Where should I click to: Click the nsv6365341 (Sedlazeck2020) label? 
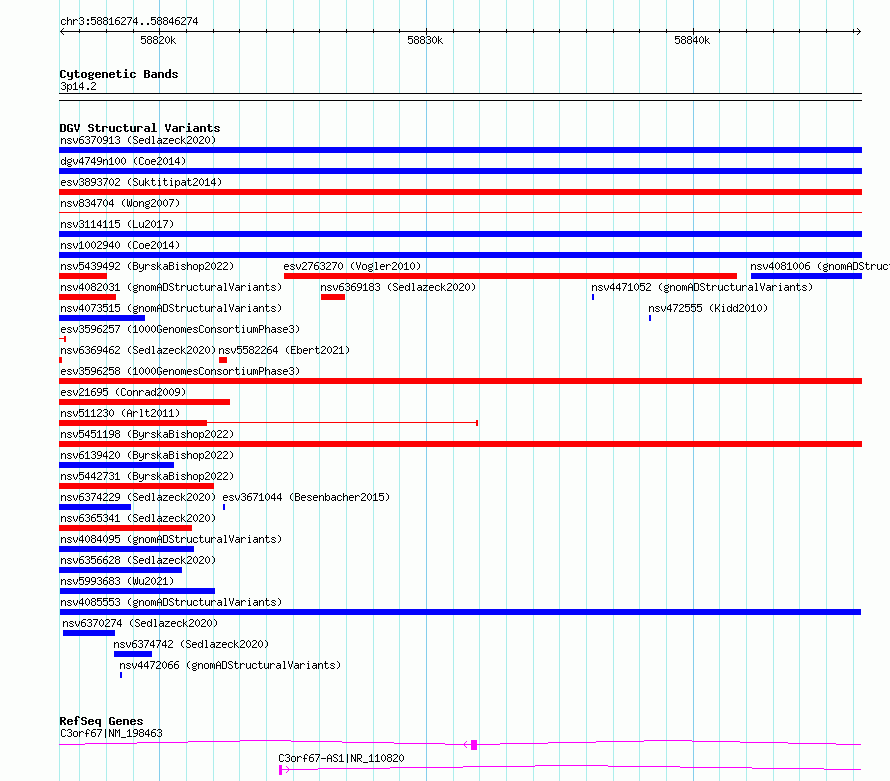pos(138,518)
